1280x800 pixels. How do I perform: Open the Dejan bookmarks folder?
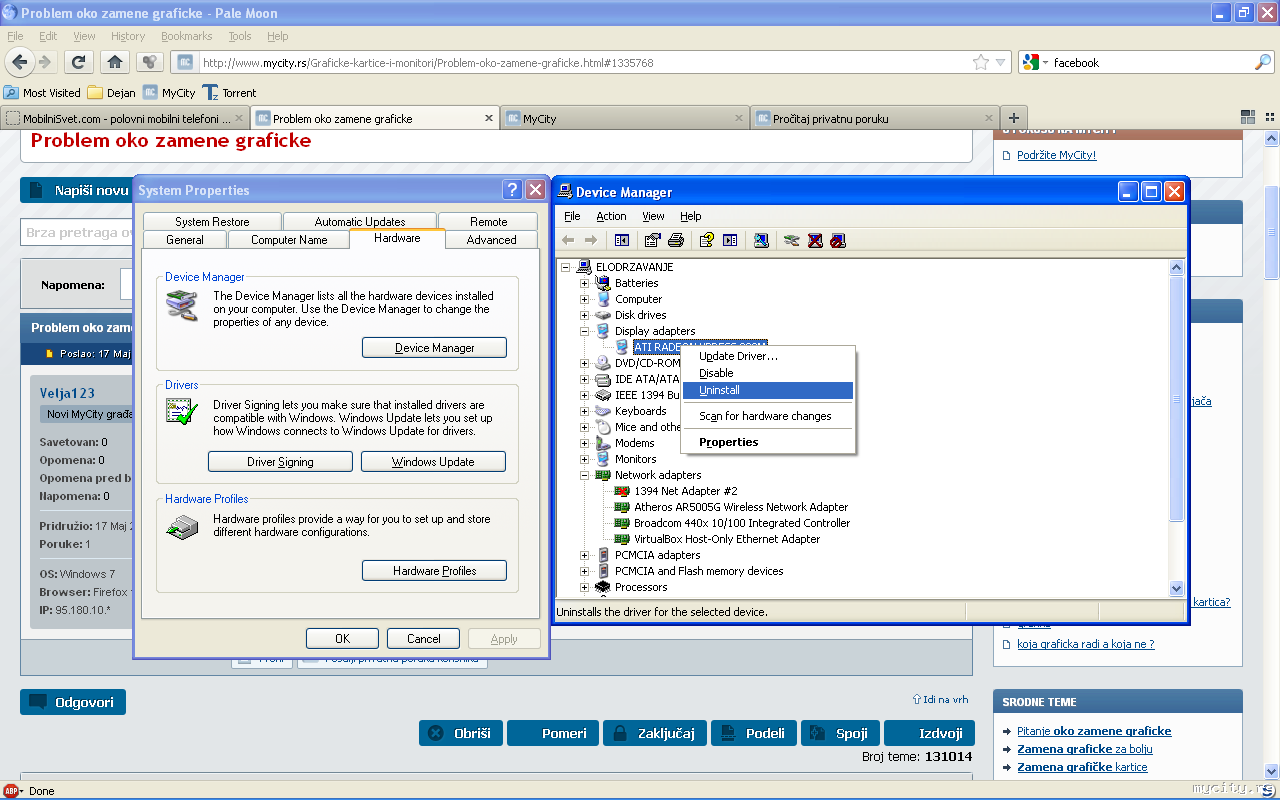tap(112, 93)
